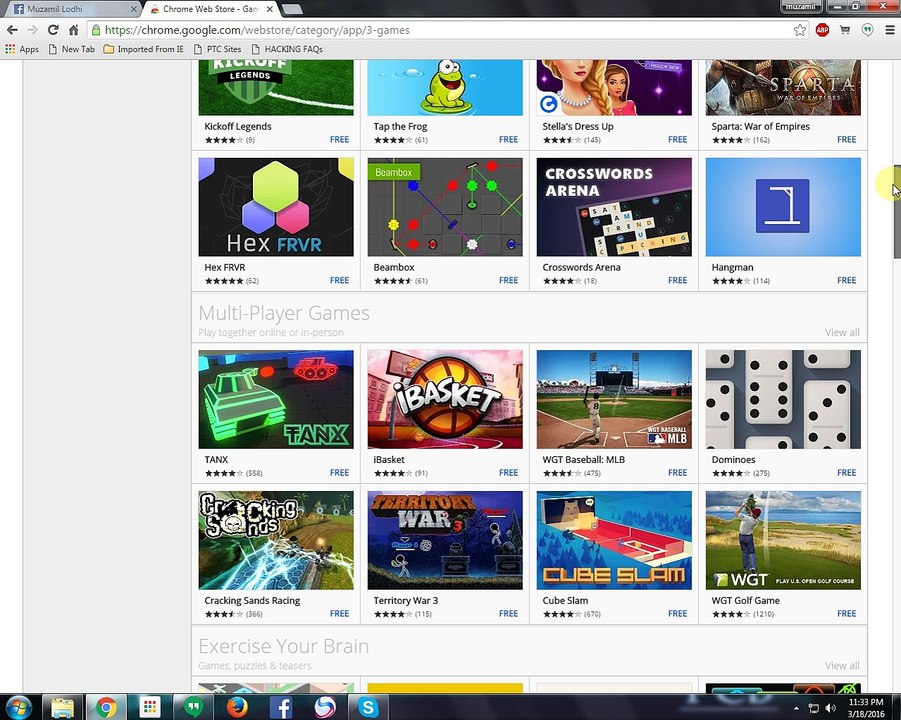Click FREE on the Dominoes card
Screen dimensions: 901x720
click(x=846, y=472)
